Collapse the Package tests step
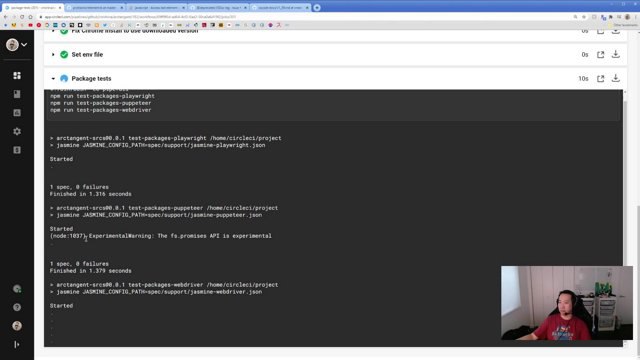640x360 pixels. 53,78
